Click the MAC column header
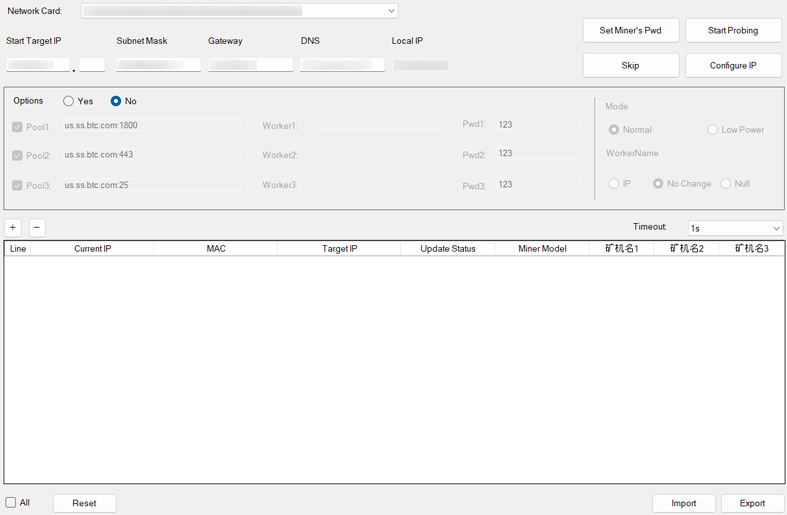The image size is (787, 515). 216,249
